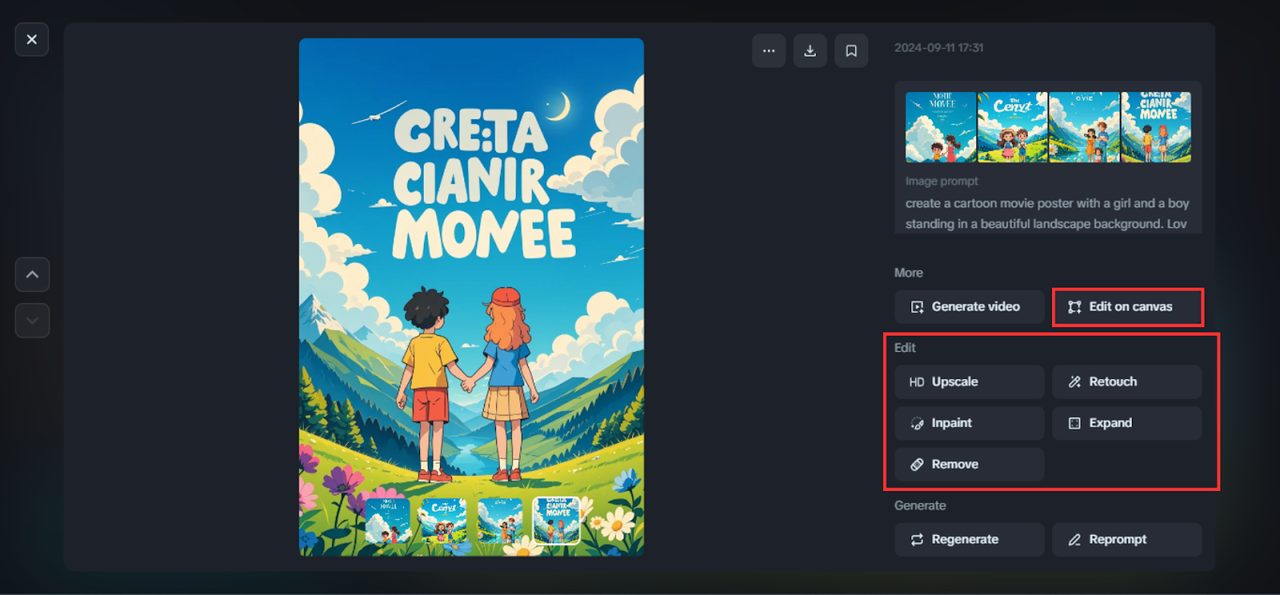Open the Expand tool
1280x595 pixels.
1127,423
